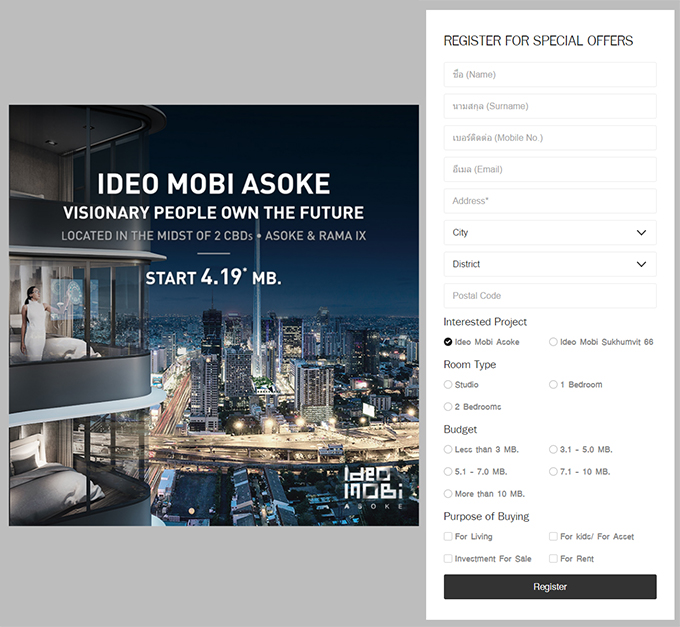
Task: Focus the Email input field
Action: 550,170
